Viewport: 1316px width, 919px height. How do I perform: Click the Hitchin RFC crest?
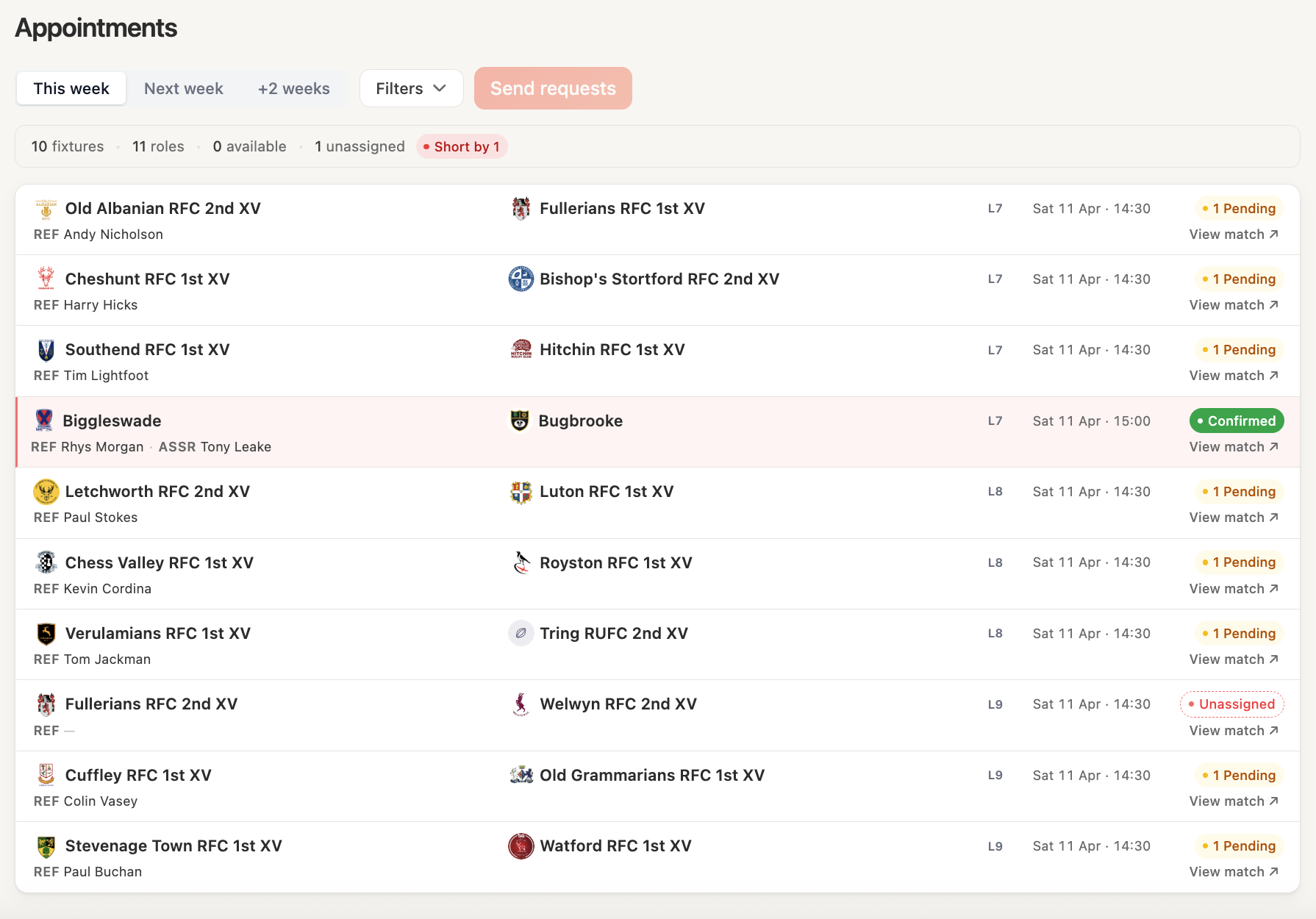pyautogui.click(x=521, y=350)
